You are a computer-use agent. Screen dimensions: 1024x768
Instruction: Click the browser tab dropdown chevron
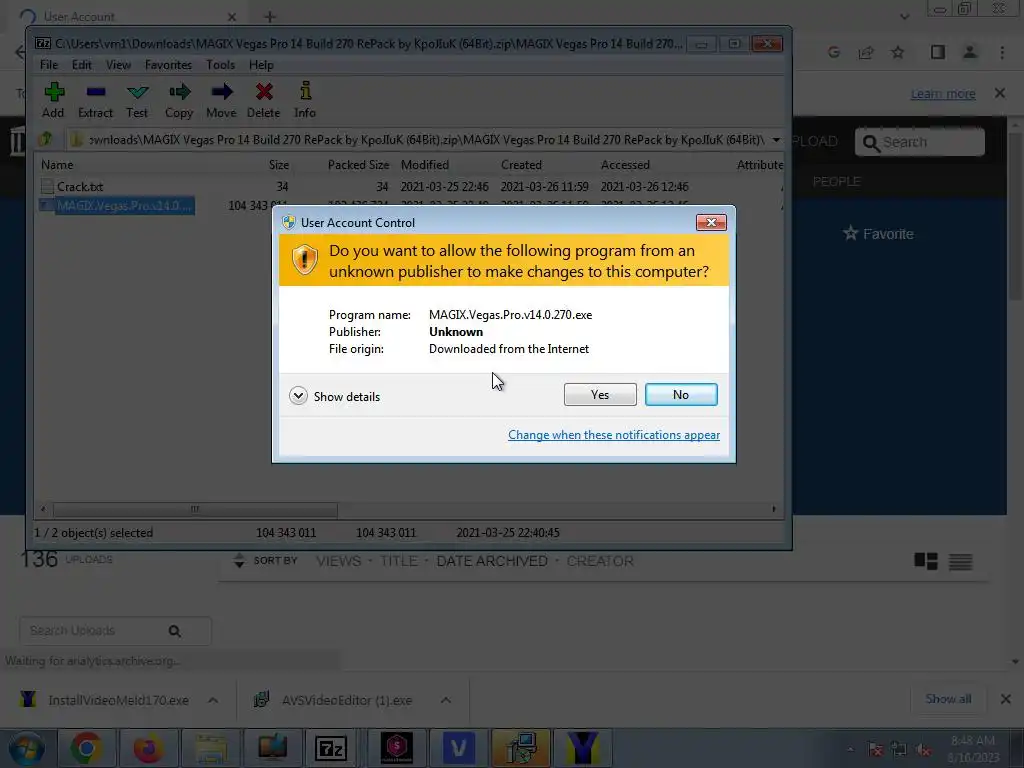[x=904, y=17]
